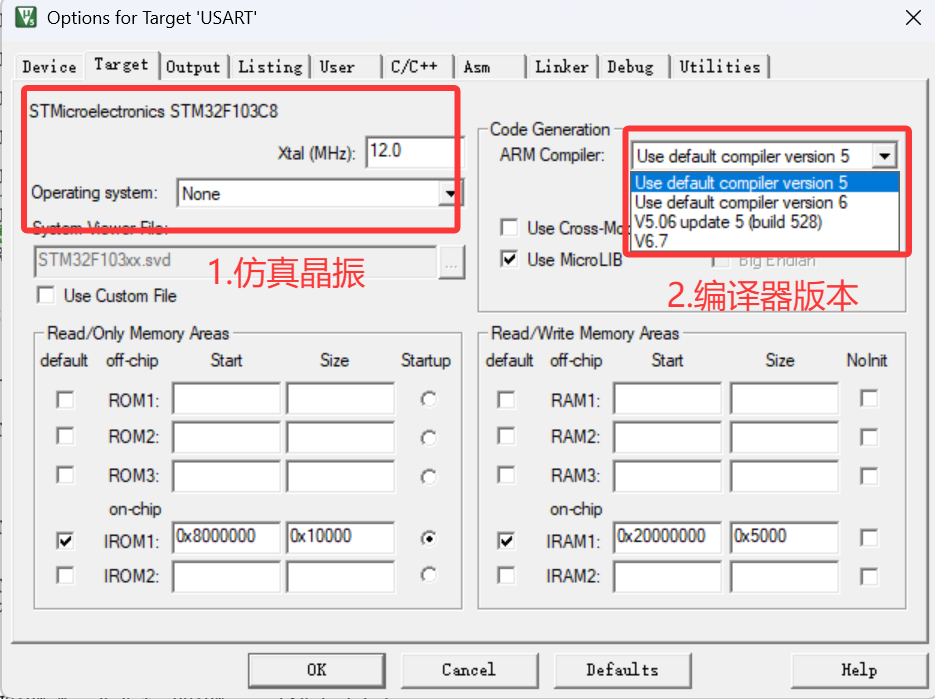Edit the IROM1 Size field 0x10000

click(x=340, y=537)
